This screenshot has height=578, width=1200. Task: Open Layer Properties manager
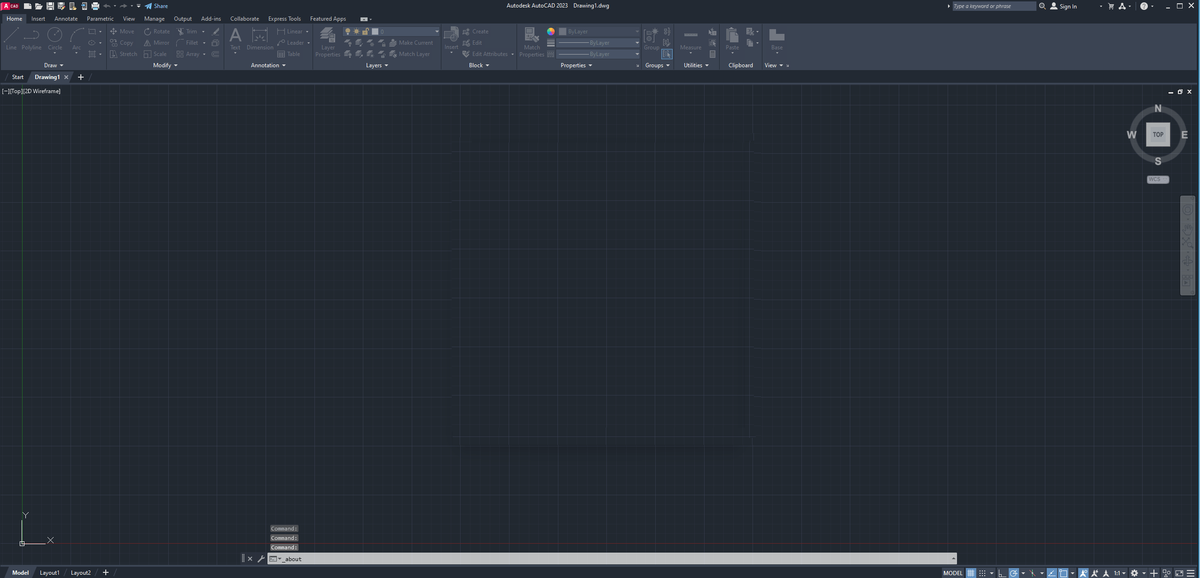coord(327,41)
